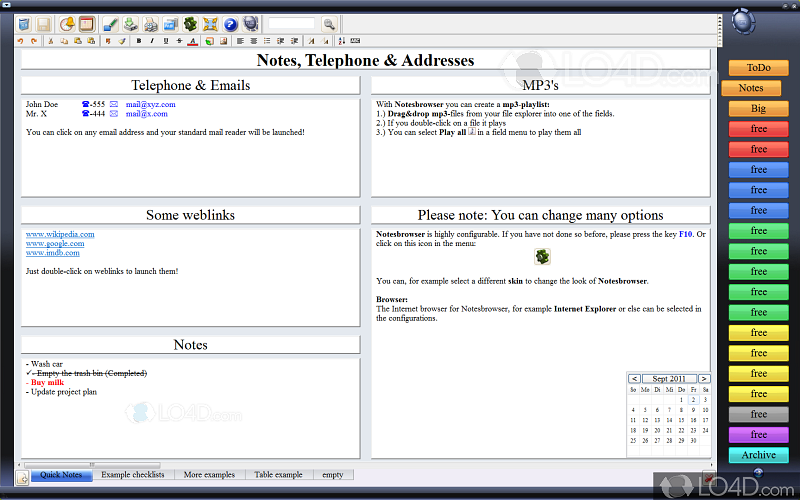Open the red-underlined font color tool
The width and height of the screenshot is (800, 500).
pyautogui.click(x=192, y=41)
